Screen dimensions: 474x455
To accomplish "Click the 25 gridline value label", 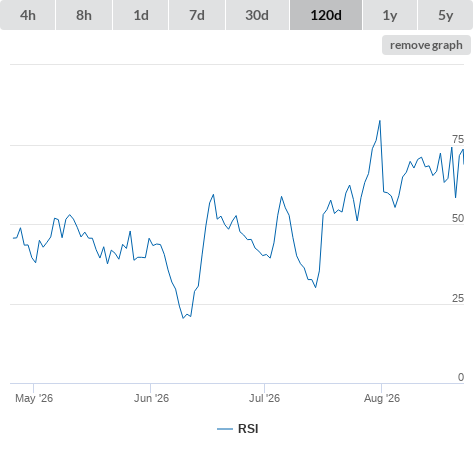I will click(x=458, y=298).
